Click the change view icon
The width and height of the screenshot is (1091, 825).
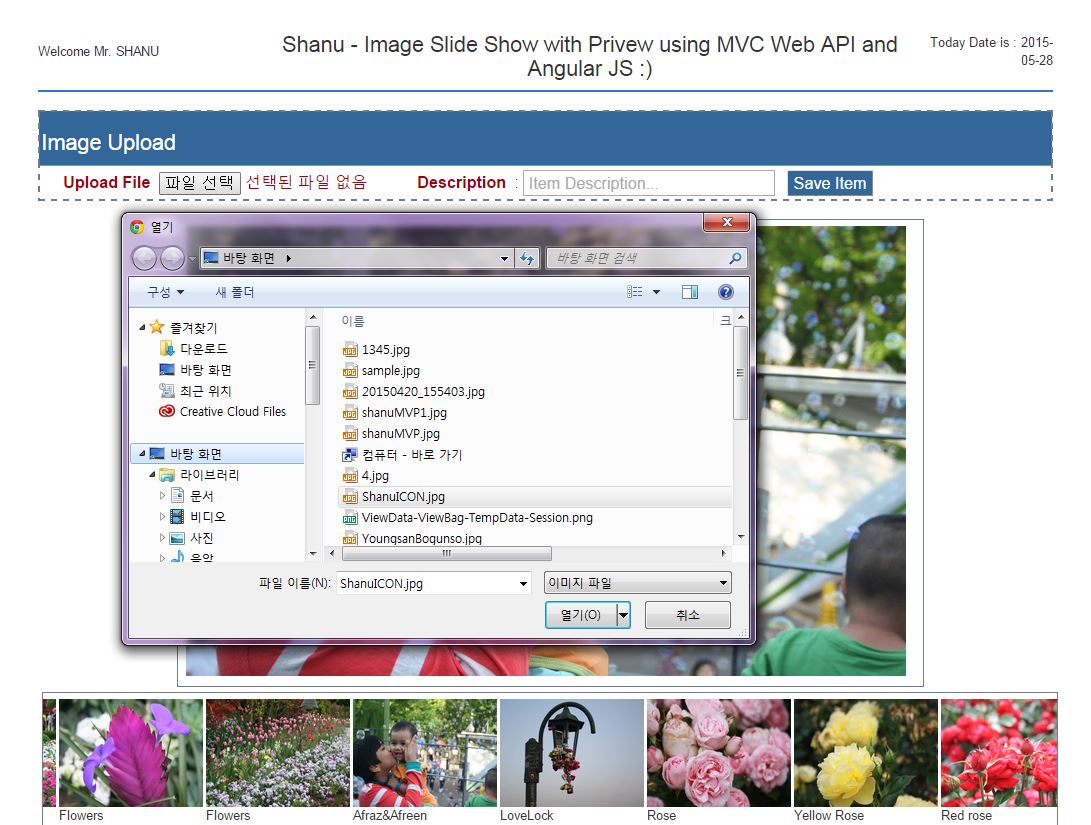pos(635,292)
